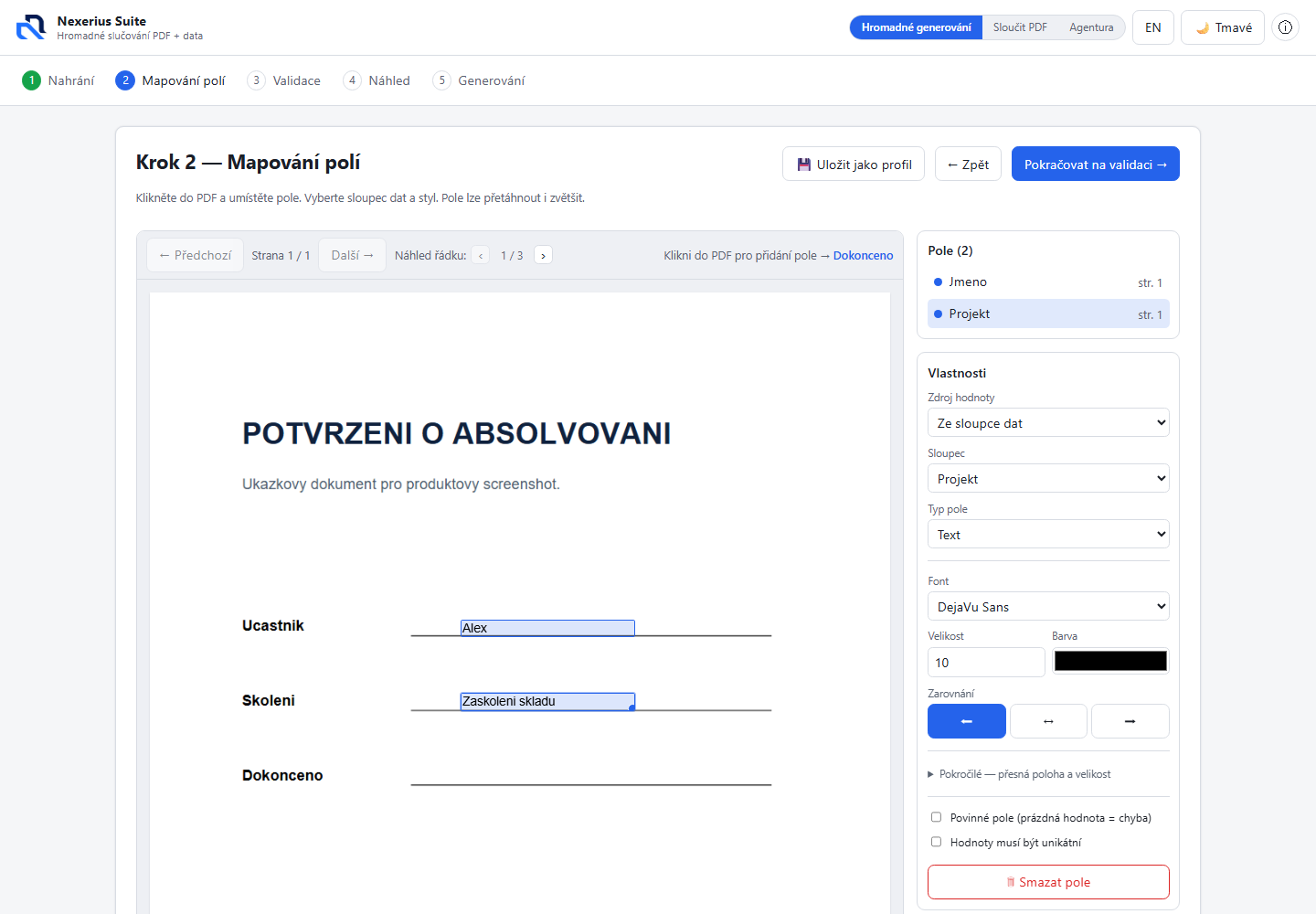Click next preview row arrow

543,256
